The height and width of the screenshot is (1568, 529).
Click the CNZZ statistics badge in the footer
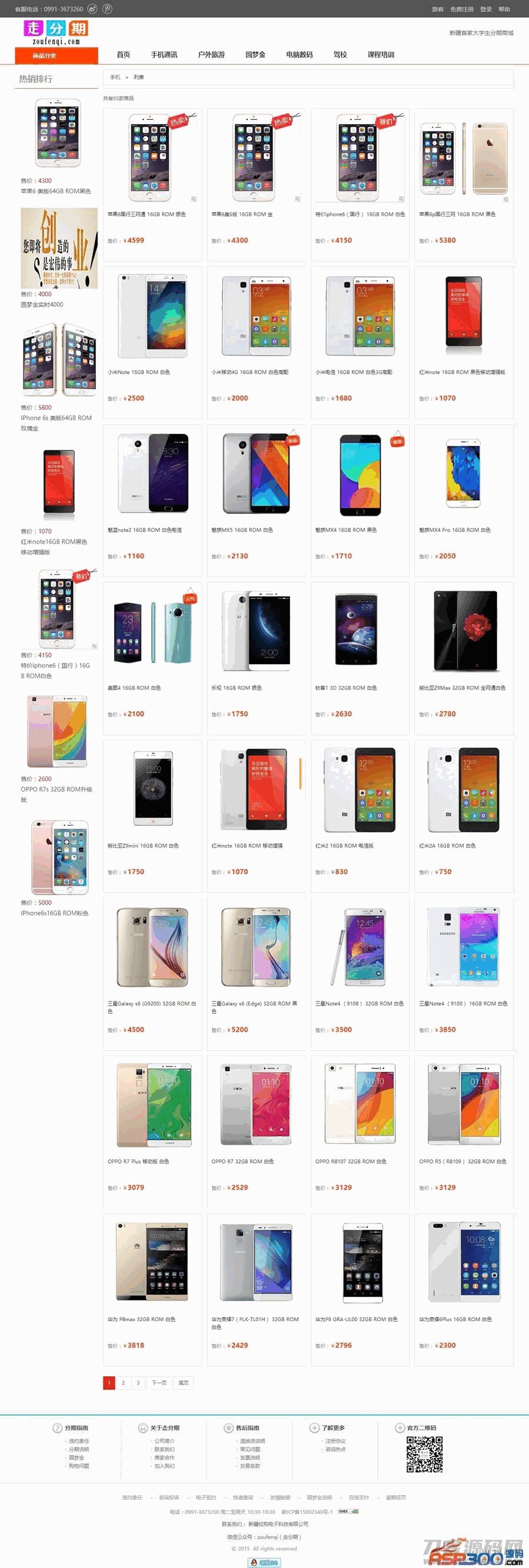(348, 1511)
